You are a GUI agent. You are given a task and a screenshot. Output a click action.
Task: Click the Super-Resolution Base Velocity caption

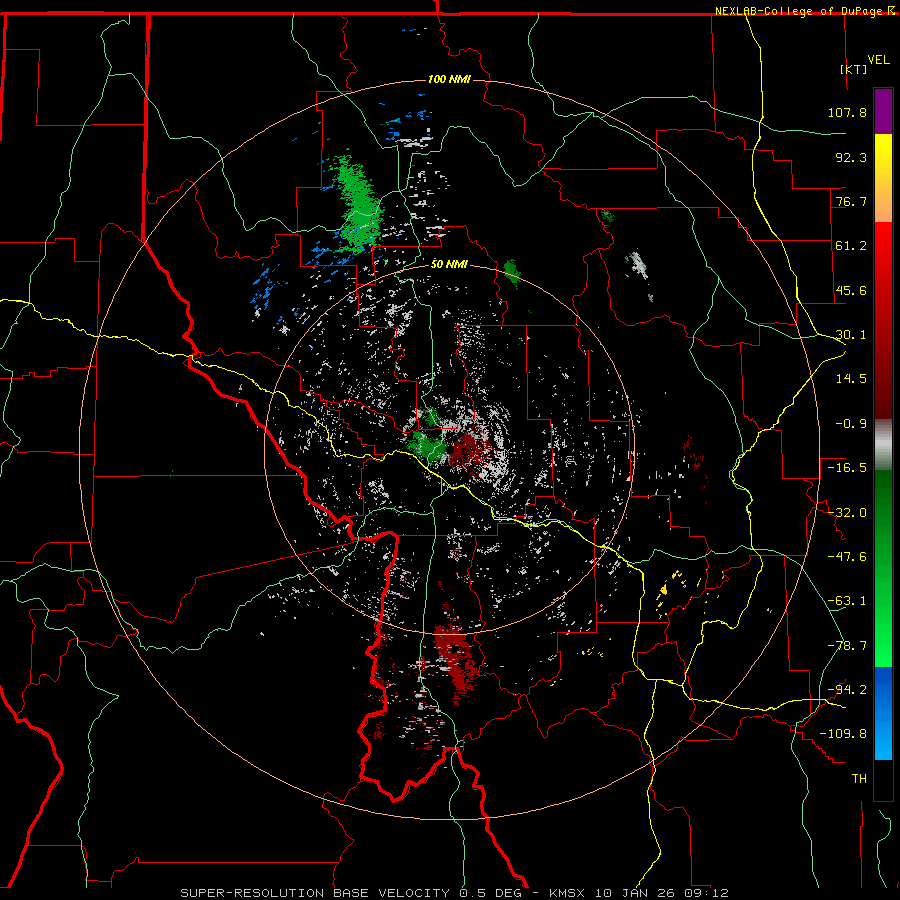pos(455,893)
